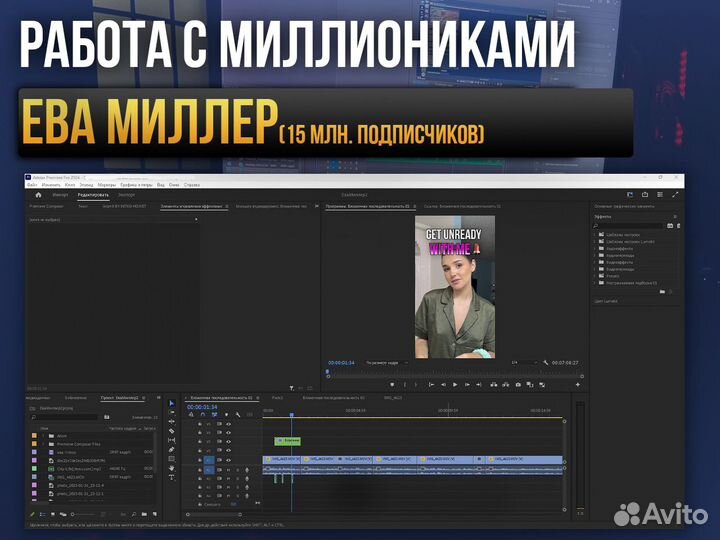The width and height of the screenshot is (720, 540).
Task: Switch to the Экспорт tab
Action: [126, 195]
